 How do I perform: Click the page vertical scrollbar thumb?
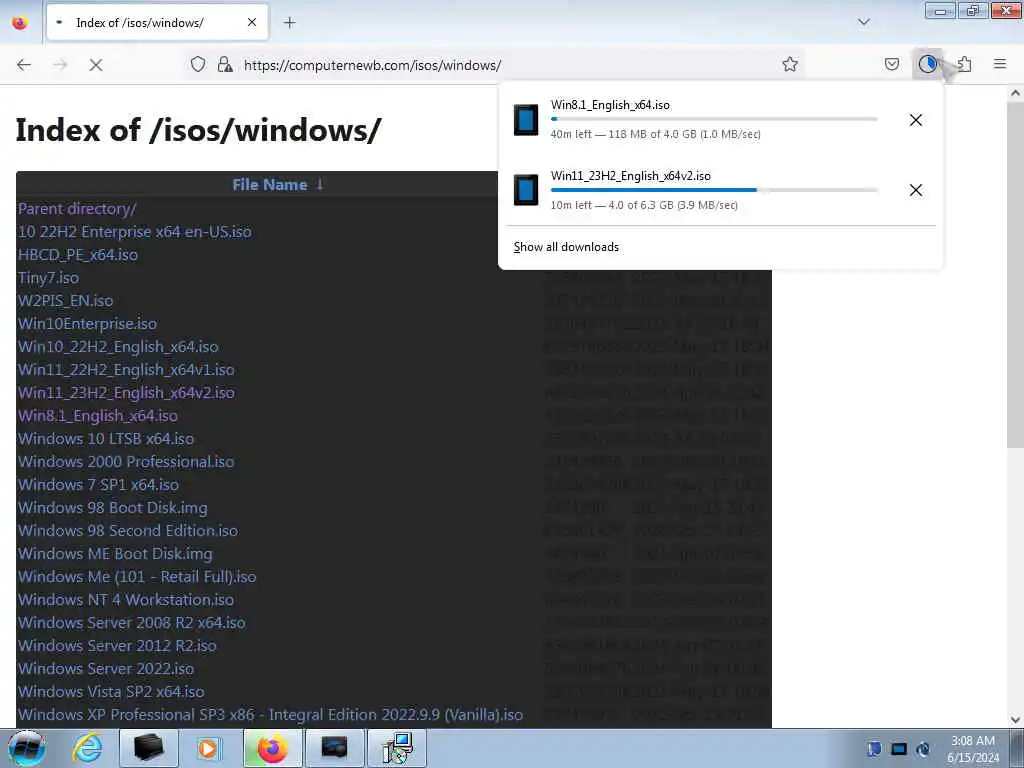(x=1015, y=276)
